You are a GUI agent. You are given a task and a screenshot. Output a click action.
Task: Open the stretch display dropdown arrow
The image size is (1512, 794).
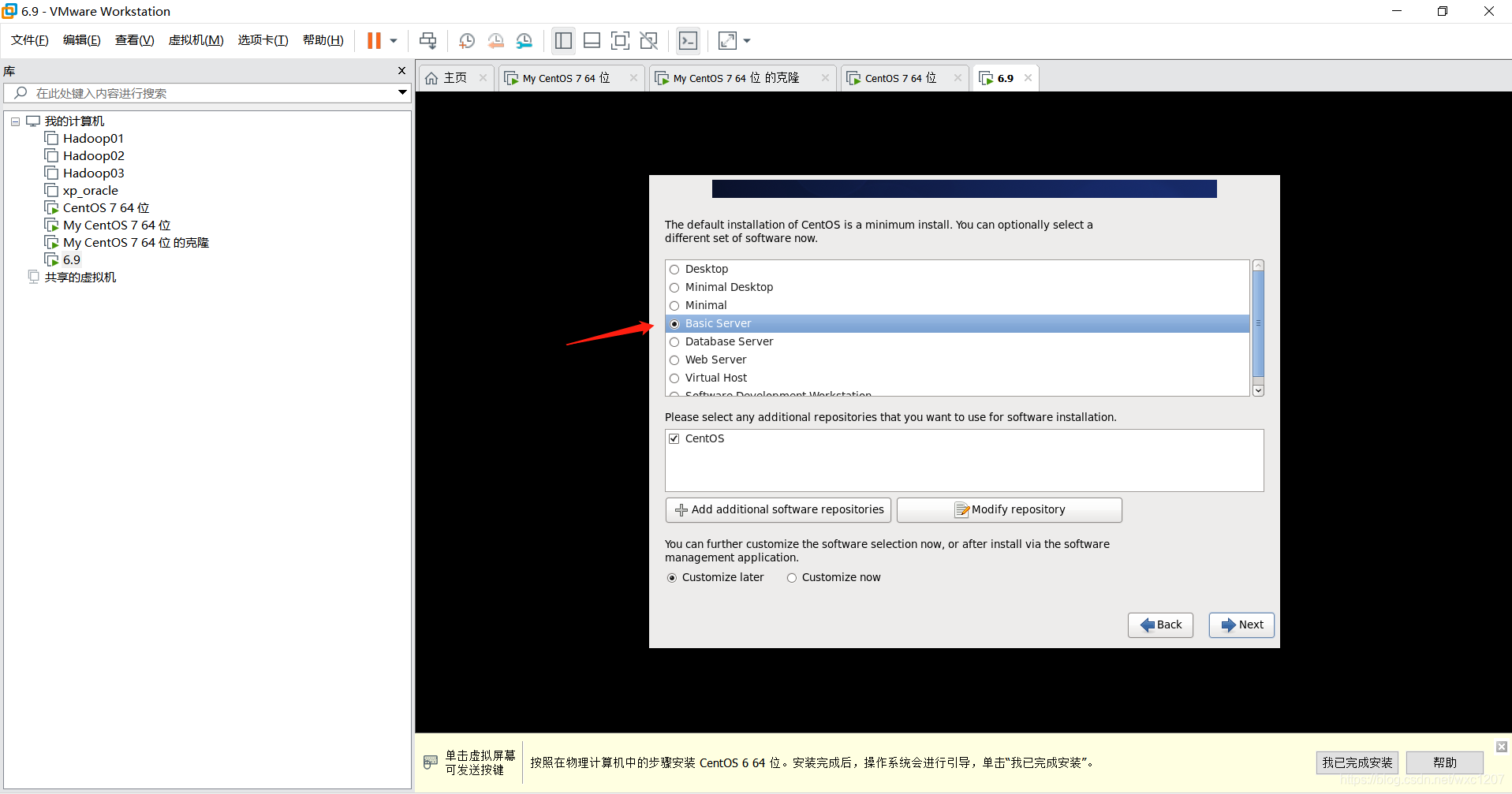[747, 41]
